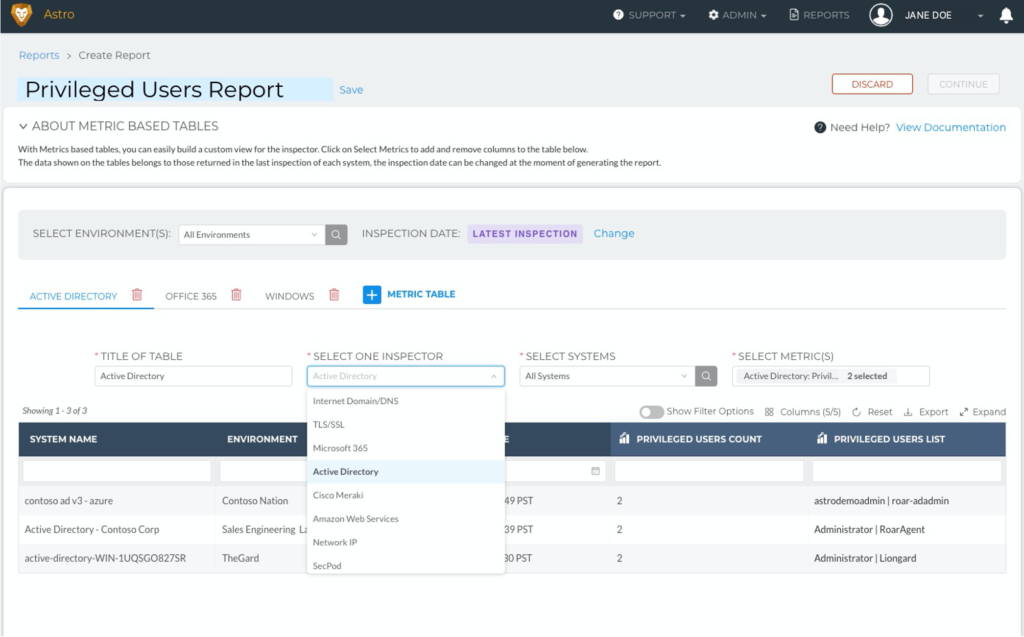Choose Microsoft 365 inspector option
The height and width of the screenshot is (637, 1024).
click(406, 448)
